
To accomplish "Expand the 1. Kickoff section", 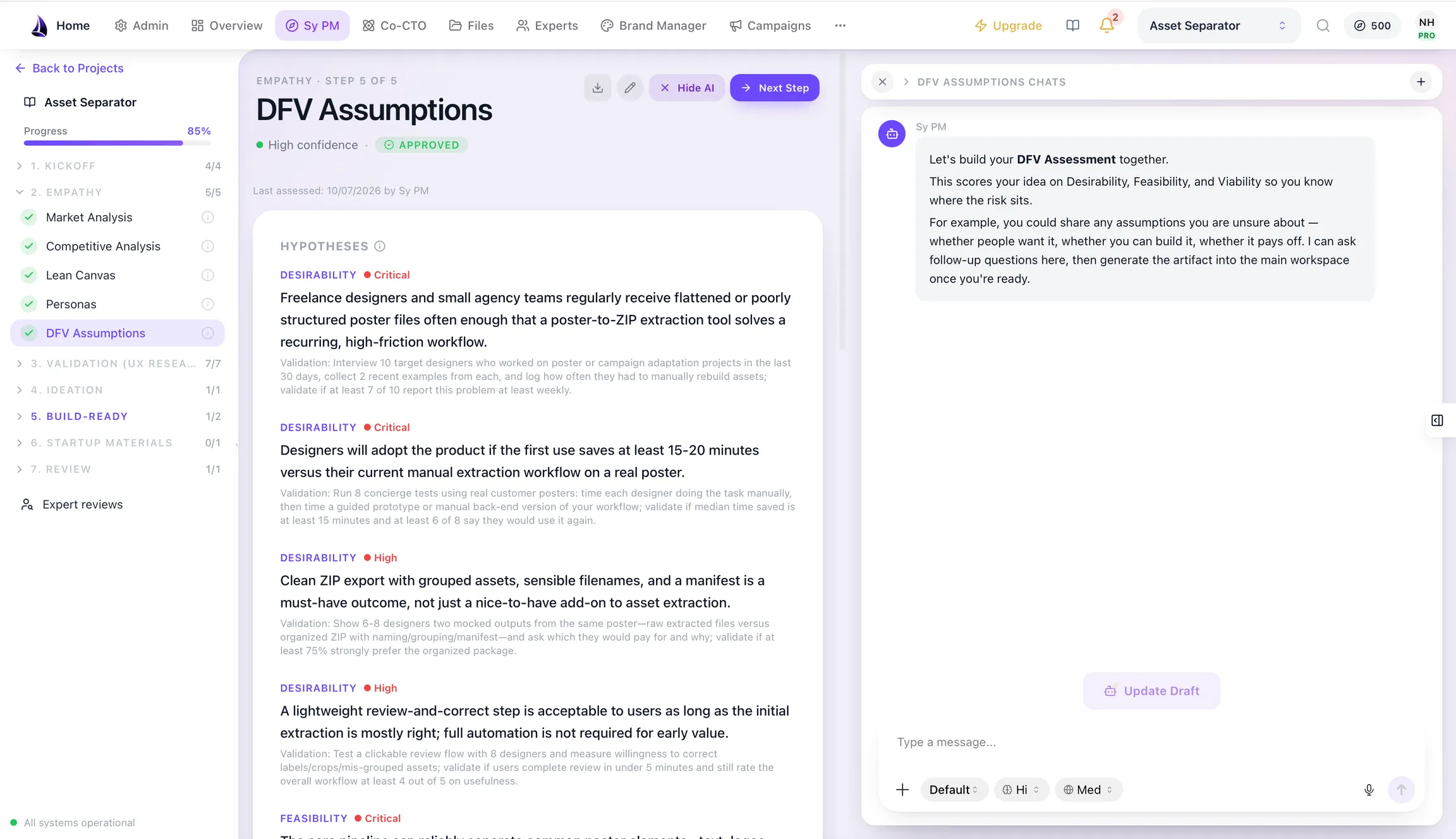I will point(118,166).
